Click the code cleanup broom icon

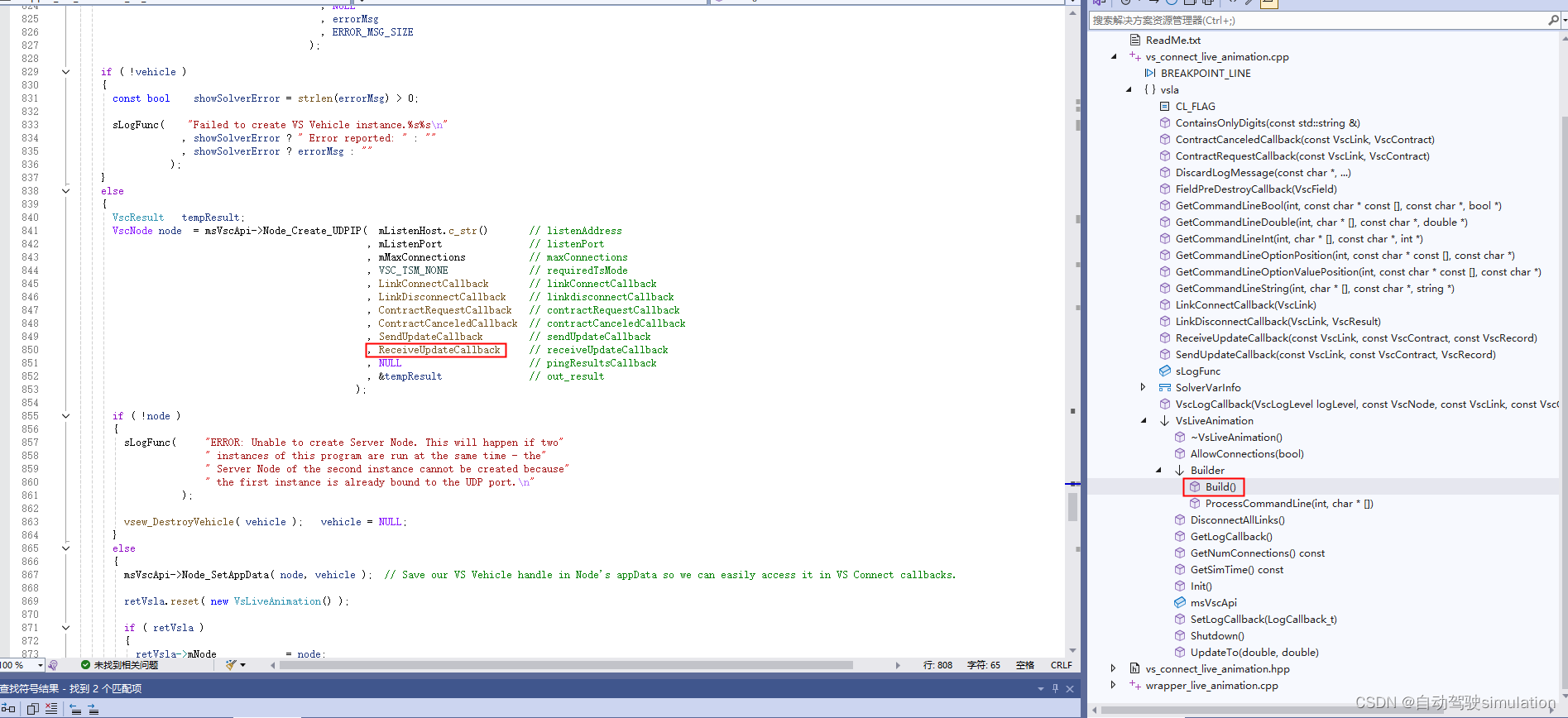pos(231,665)
